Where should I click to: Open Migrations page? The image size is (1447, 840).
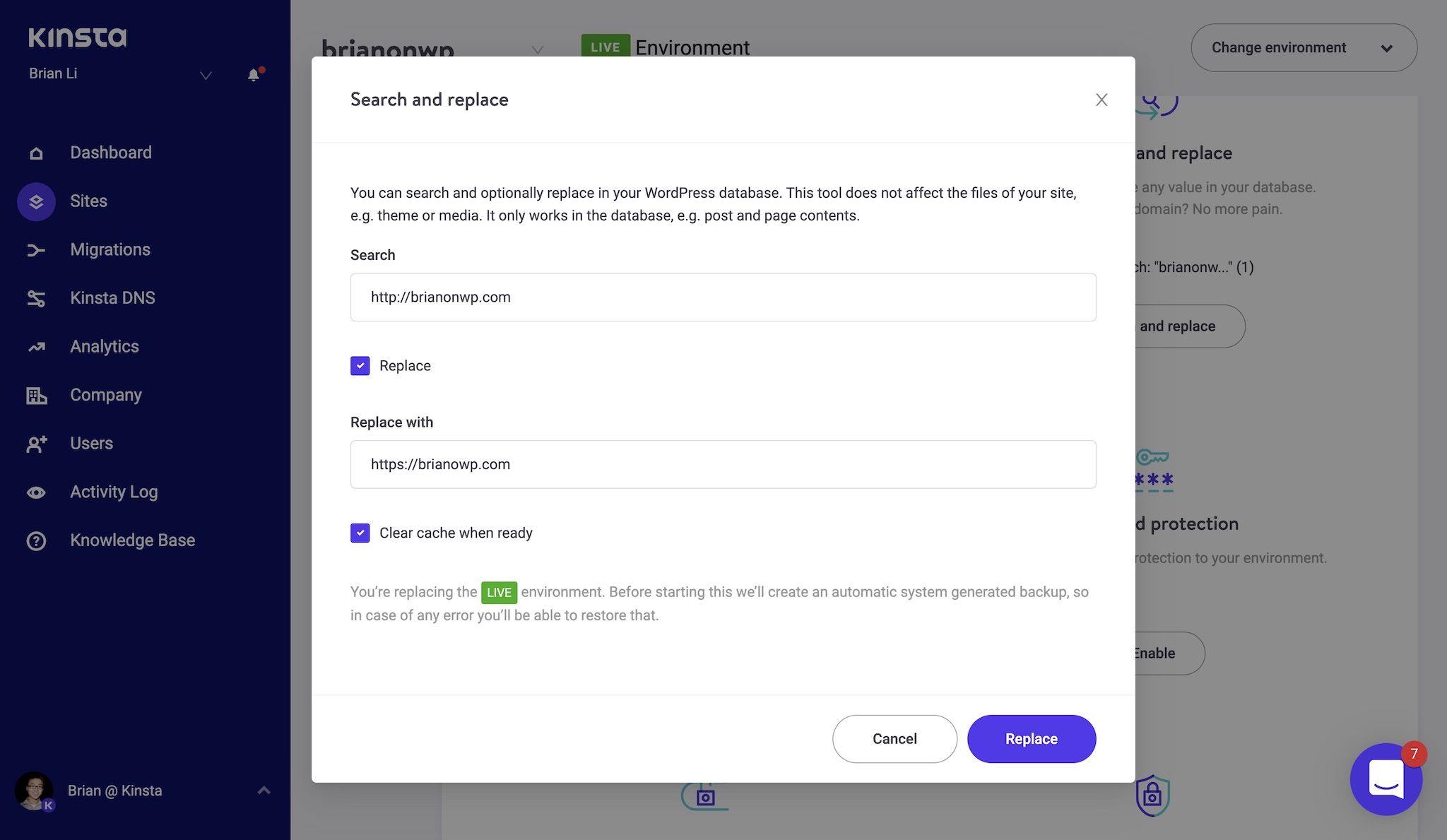click(x=110, y=250)
